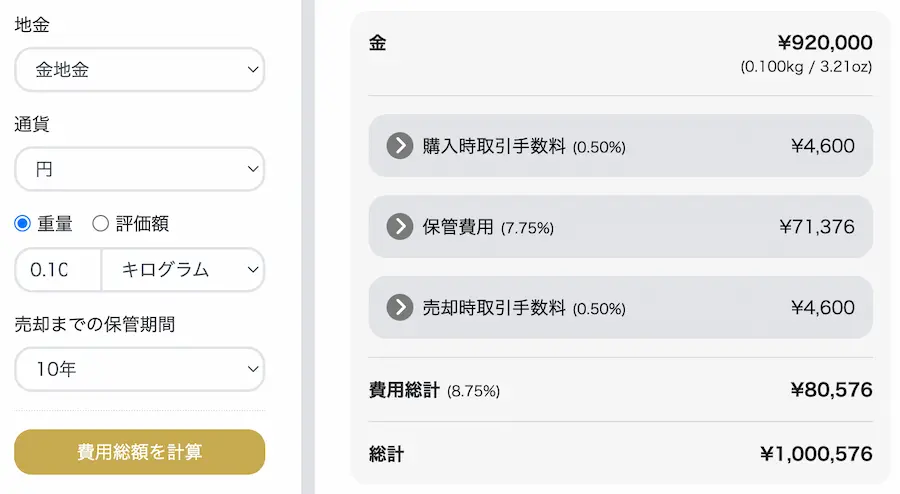
Task: Click the 費用総額を計算 button
Action: 139,452
